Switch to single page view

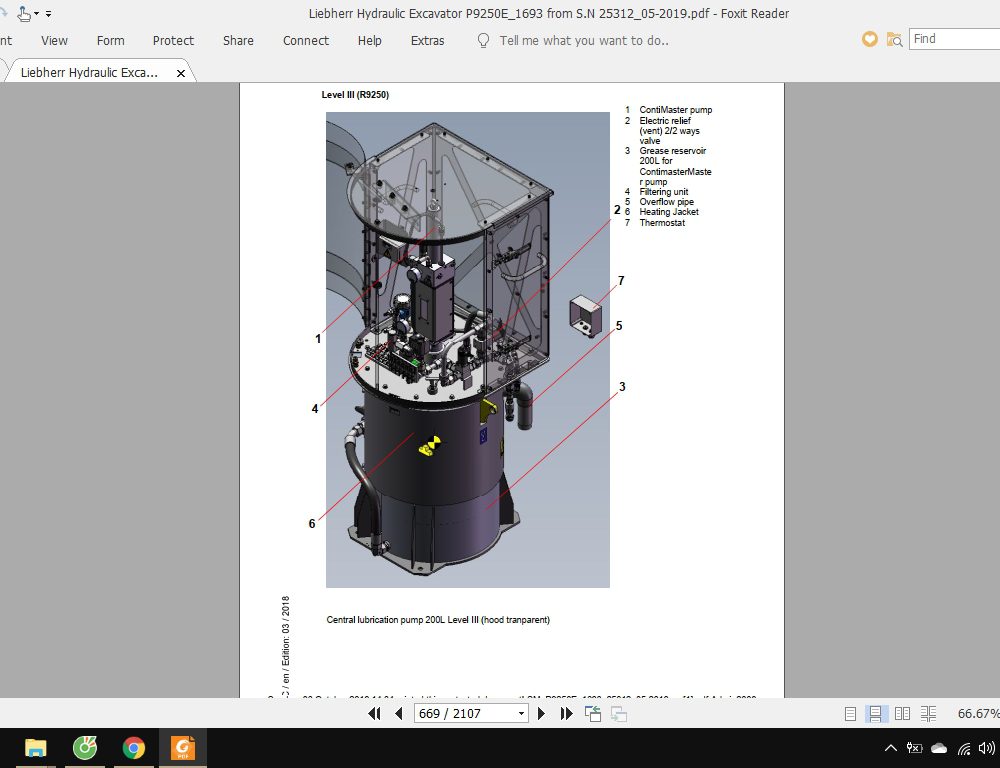[850, 713]
